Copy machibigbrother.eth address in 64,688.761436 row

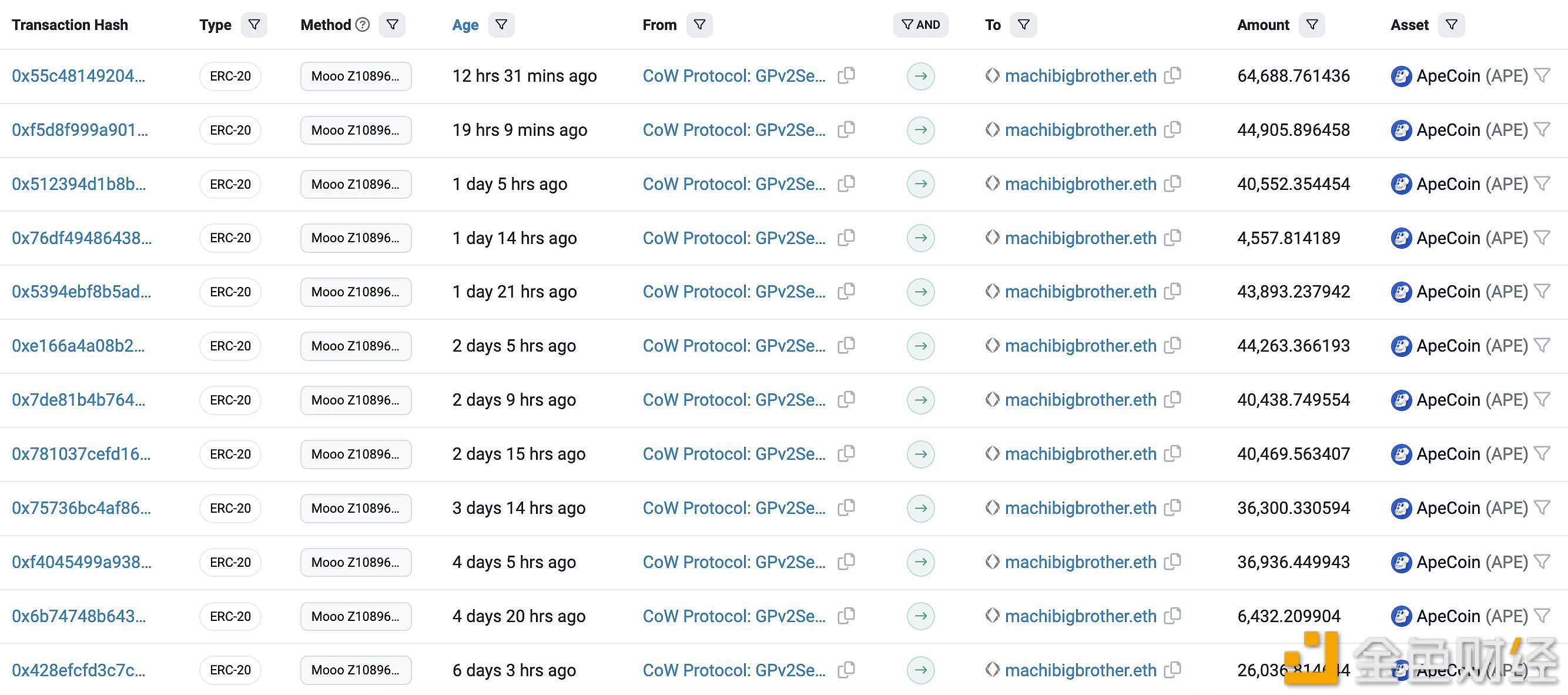[x=1172, y=75]
